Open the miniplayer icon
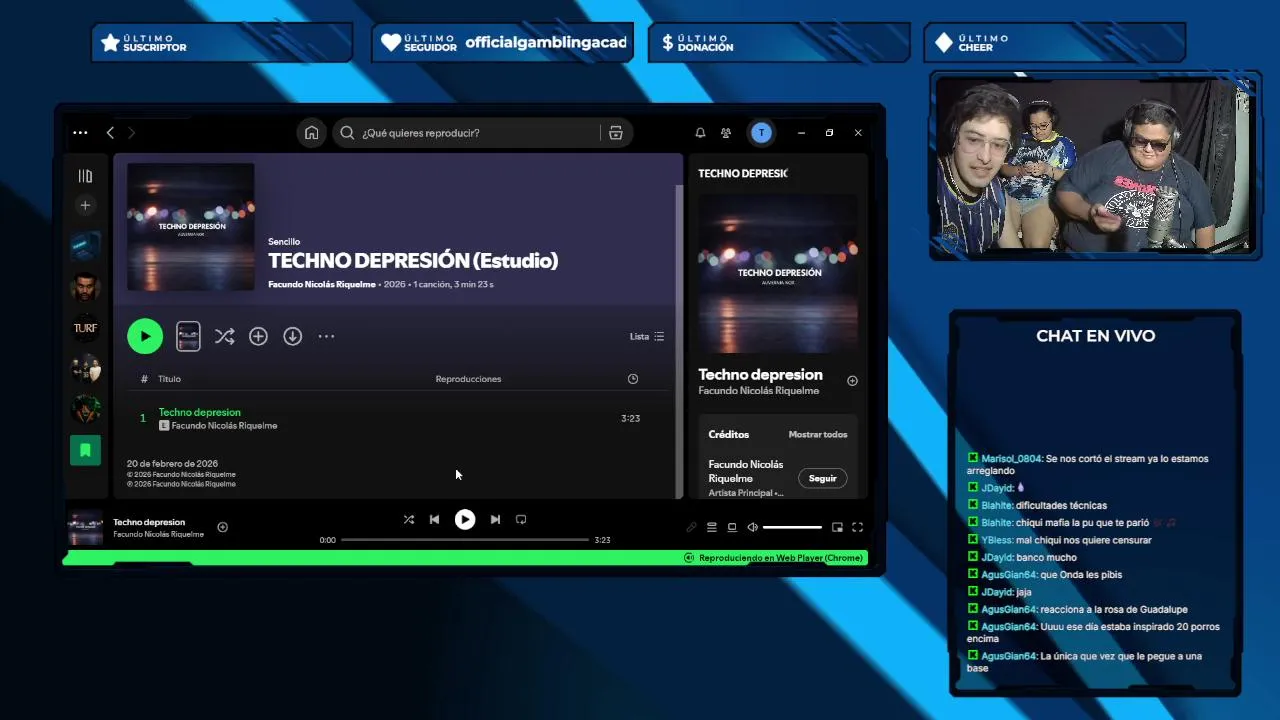 point(837,527)
